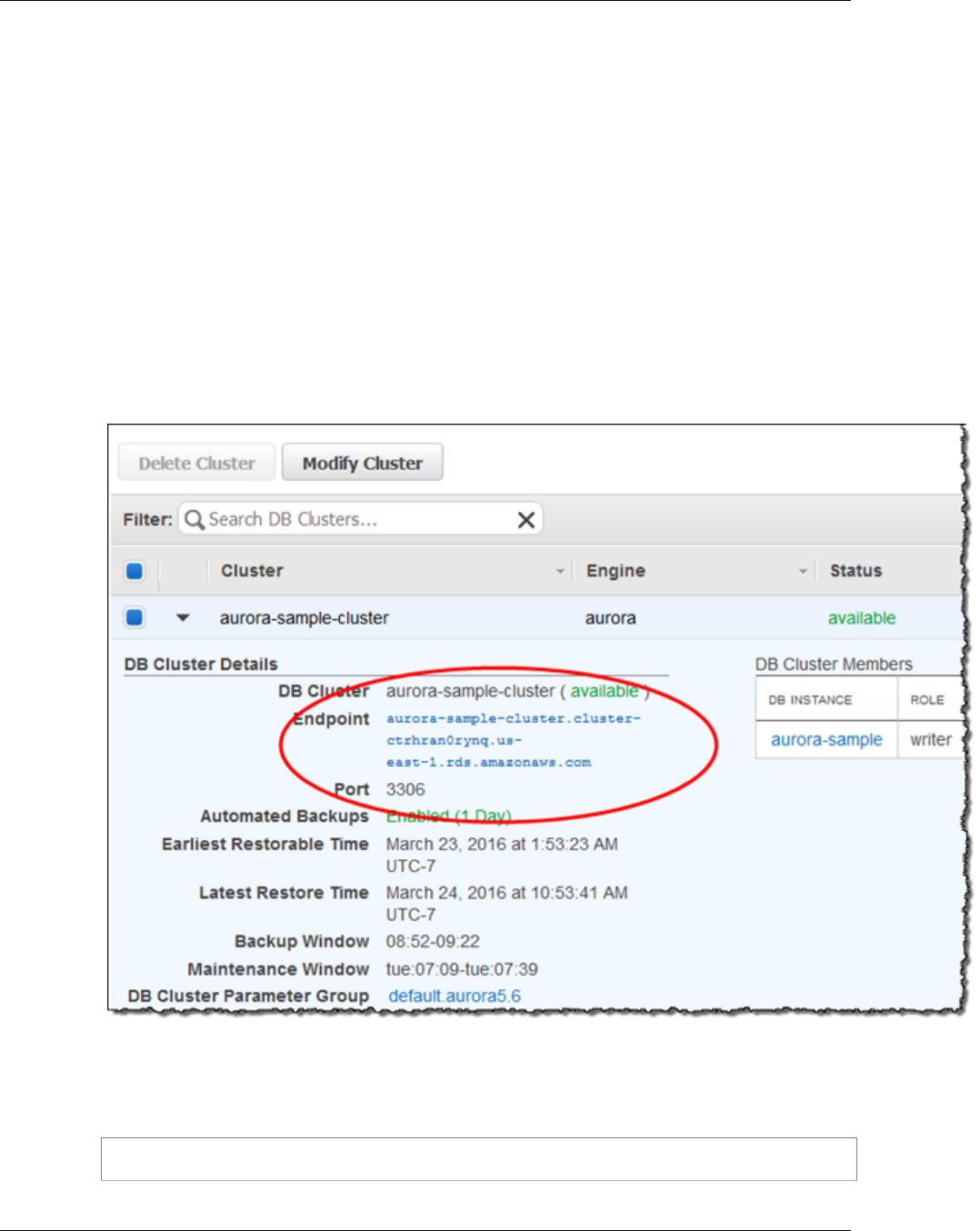This screenshot has width=980, height=1231.
Task: Click the DB INSTANCE column header
Action: tap(810, 700)
